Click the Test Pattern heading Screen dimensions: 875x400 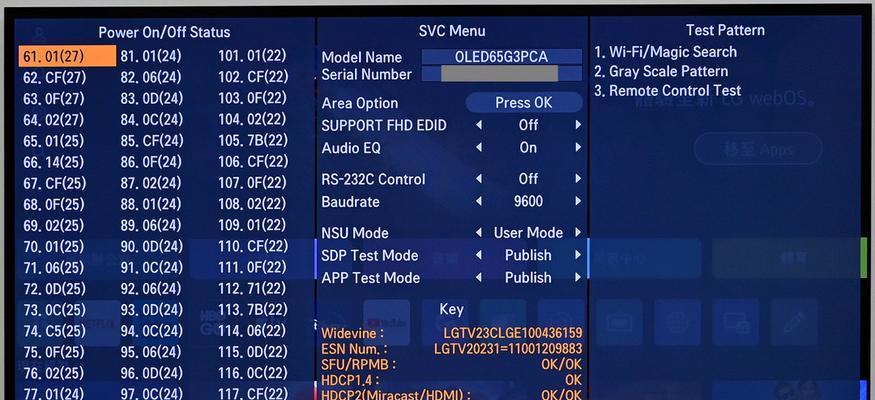pos(725,30)
